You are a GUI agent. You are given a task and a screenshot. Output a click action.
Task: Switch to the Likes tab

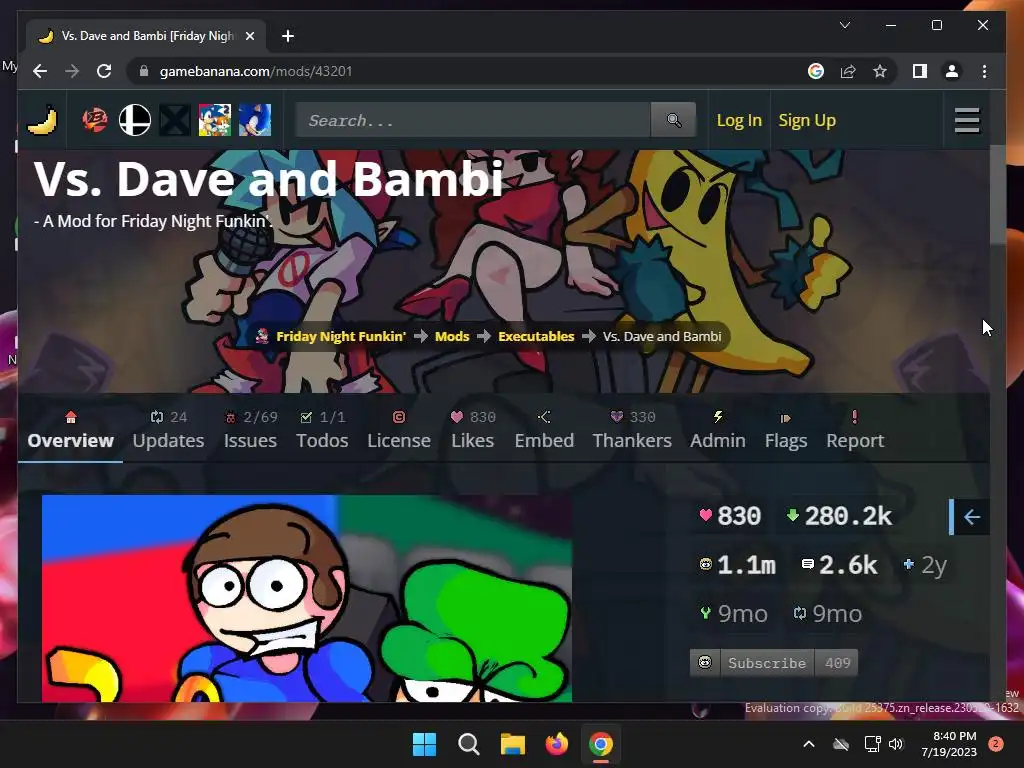click(x=473, y=431)
